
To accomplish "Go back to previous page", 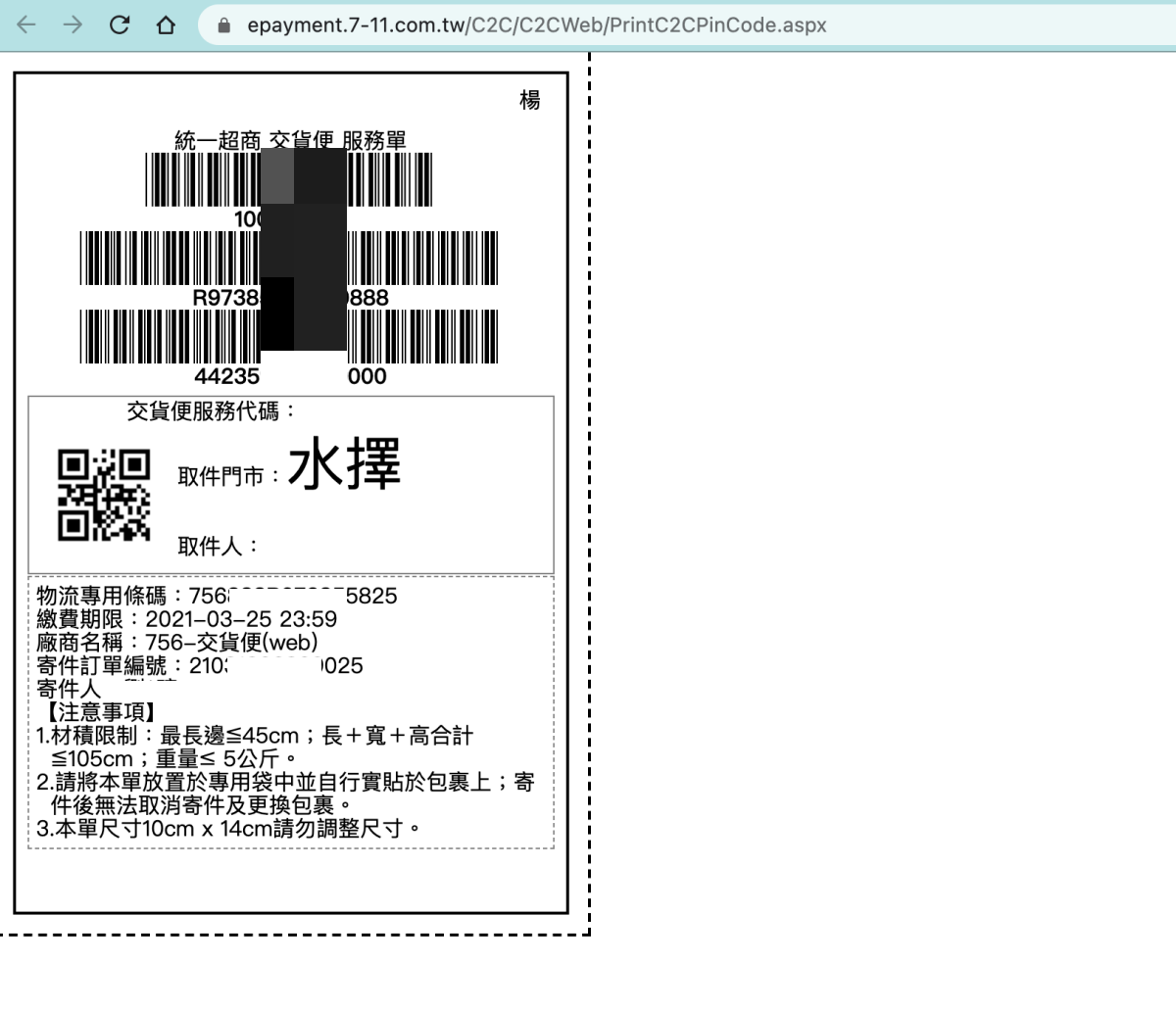I will coord(26,25).
